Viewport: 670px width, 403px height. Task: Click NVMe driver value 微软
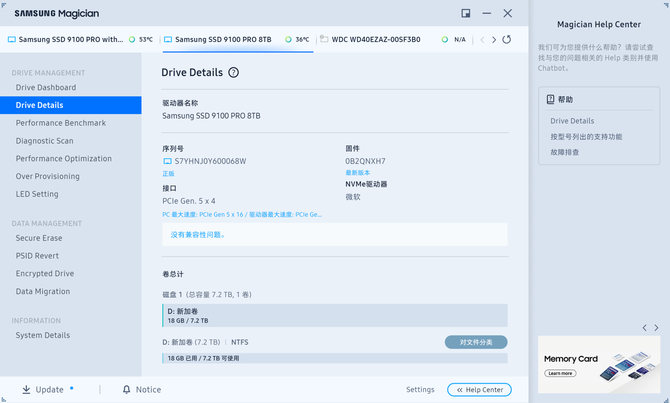(353, 197)
